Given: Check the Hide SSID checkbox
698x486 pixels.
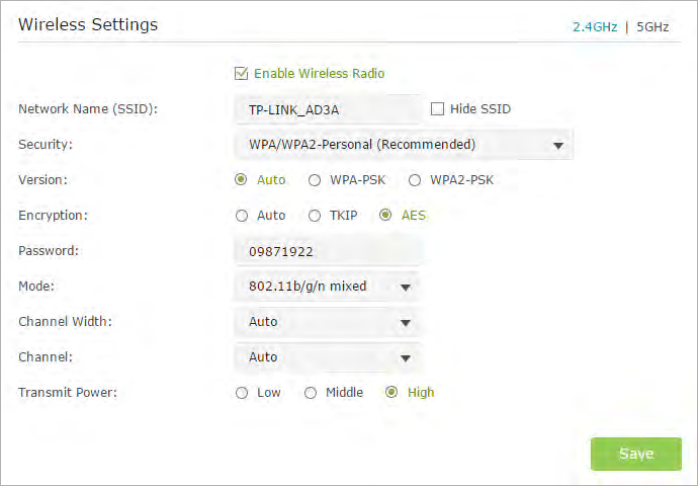Looking at the screenshot, I should coord(437,108).
